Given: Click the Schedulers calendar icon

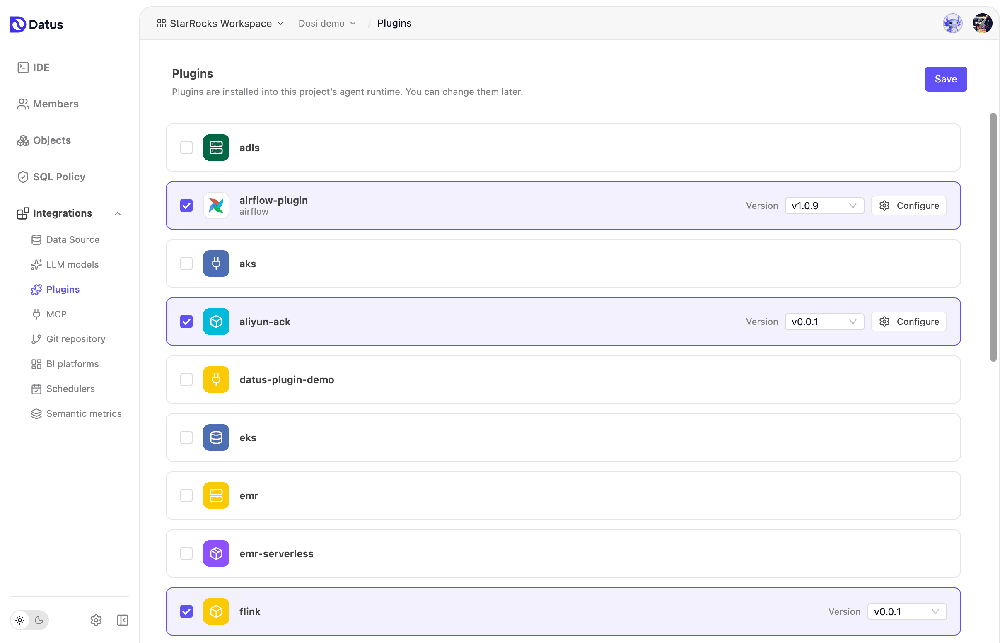Looking at the screenshot, I should 36,389.
